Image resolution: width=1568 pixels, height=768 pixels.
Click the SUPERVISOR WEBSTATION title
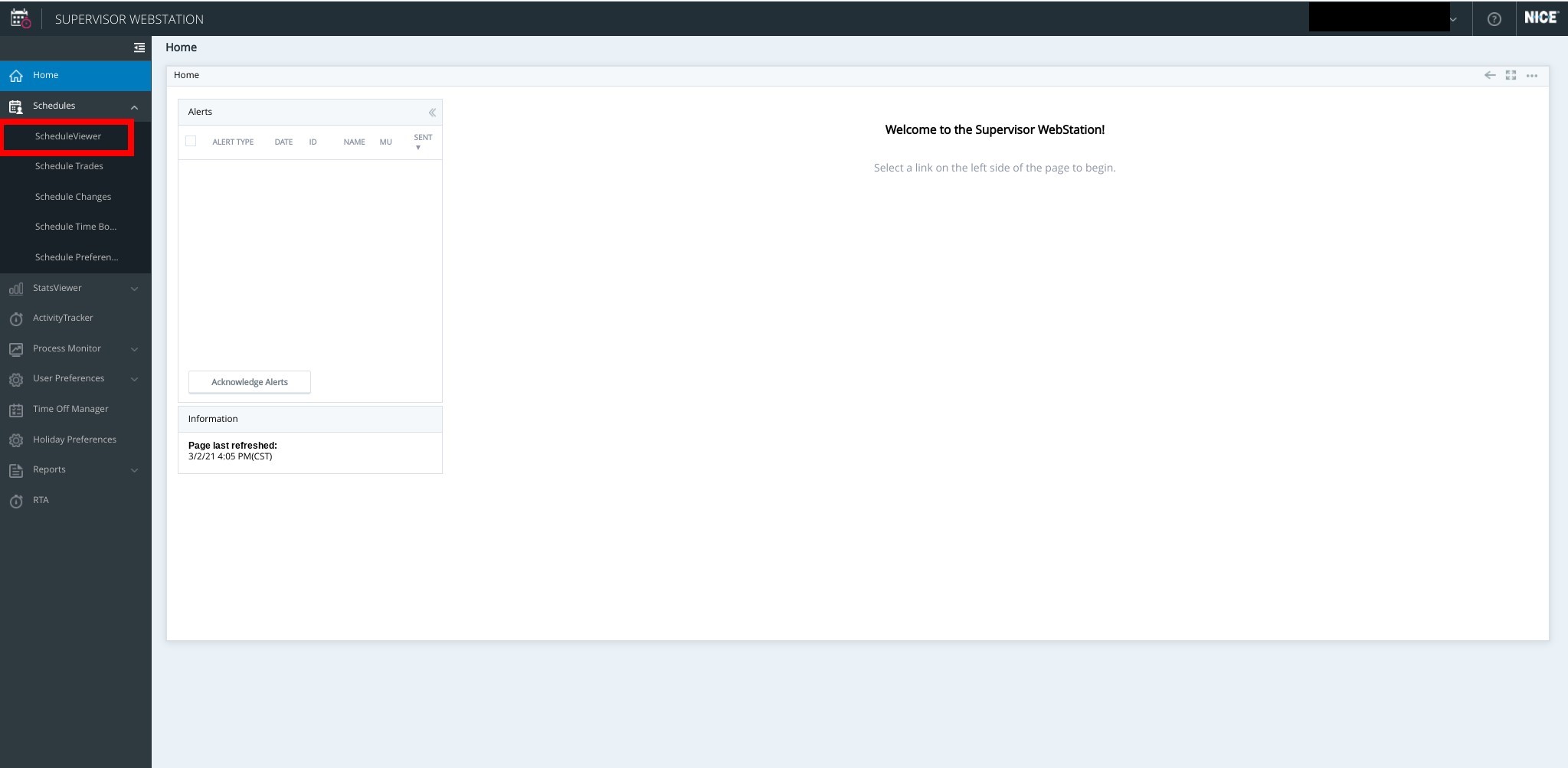(129, 19)
